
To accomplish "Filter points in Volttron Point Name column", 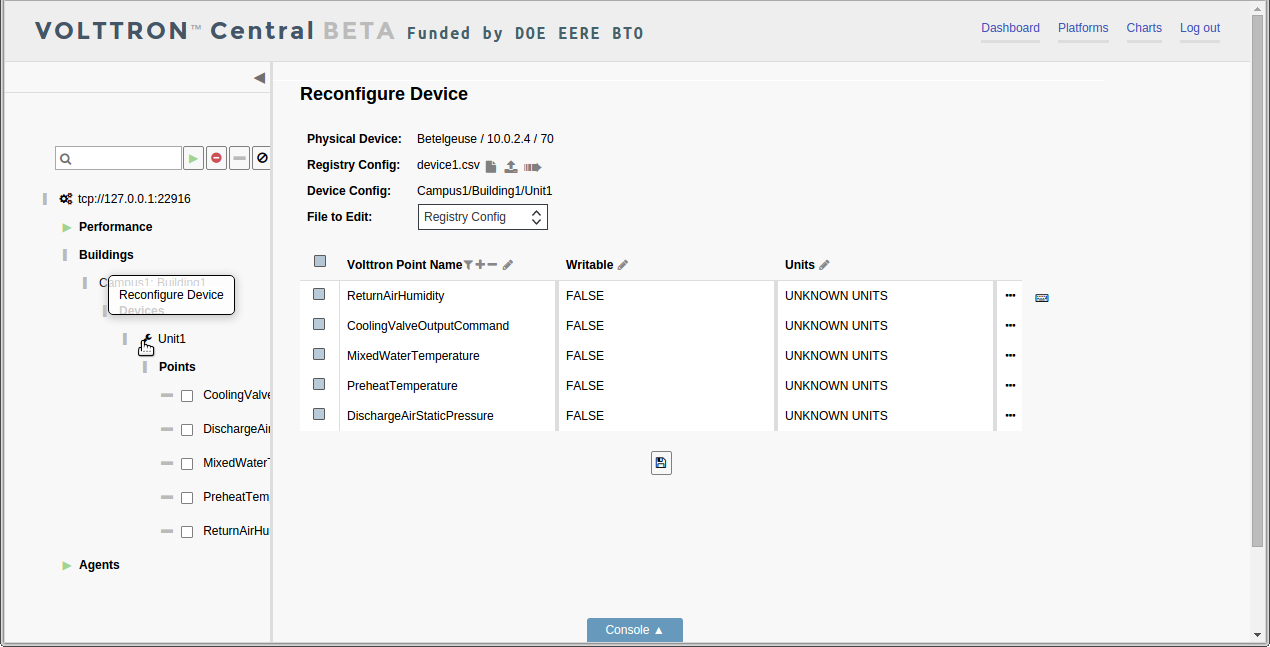I will point(468,265).
